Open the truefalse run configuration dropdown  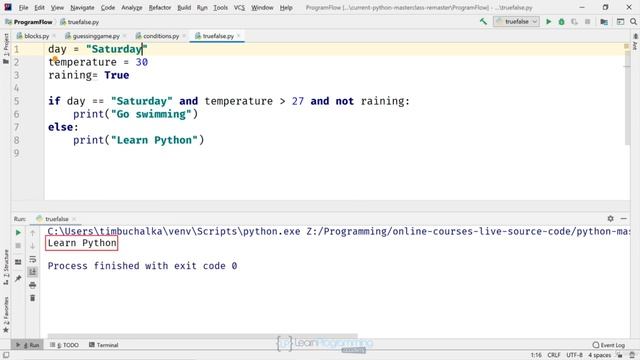pyautogui.click(x=516, y=22)
